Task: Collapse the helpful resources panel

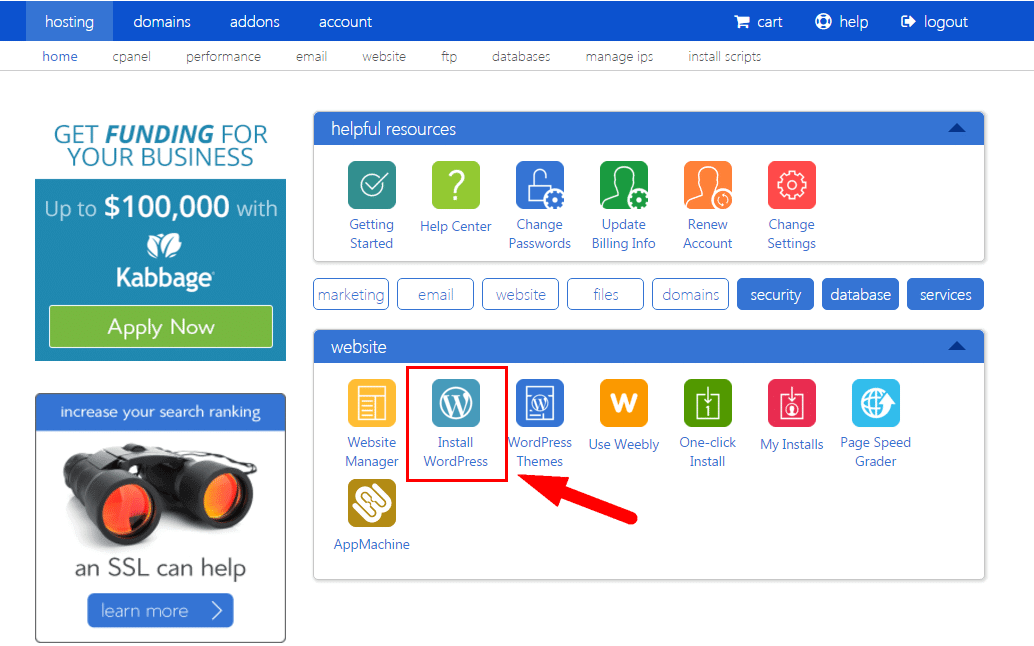Action: pos(956,128)
